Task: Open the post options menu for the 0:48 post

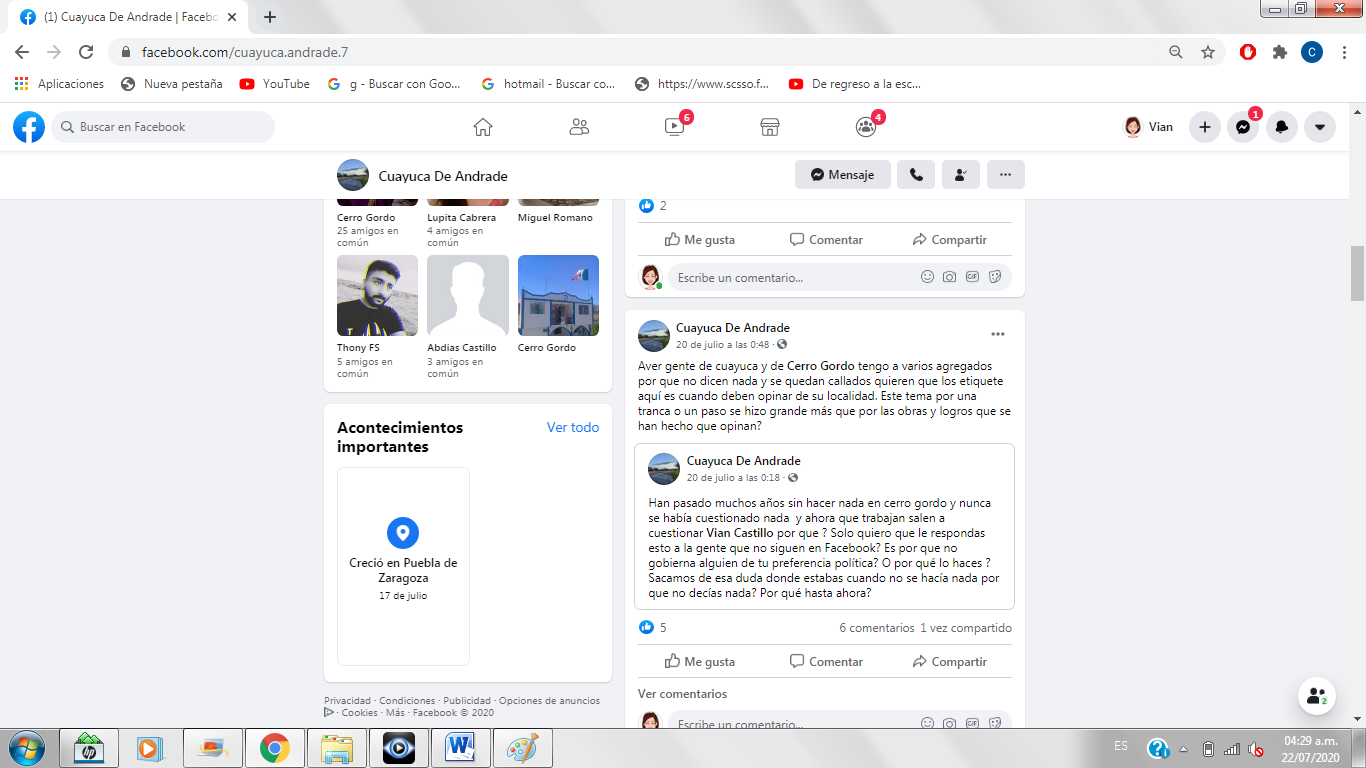Action: click(x=998, y=334)
